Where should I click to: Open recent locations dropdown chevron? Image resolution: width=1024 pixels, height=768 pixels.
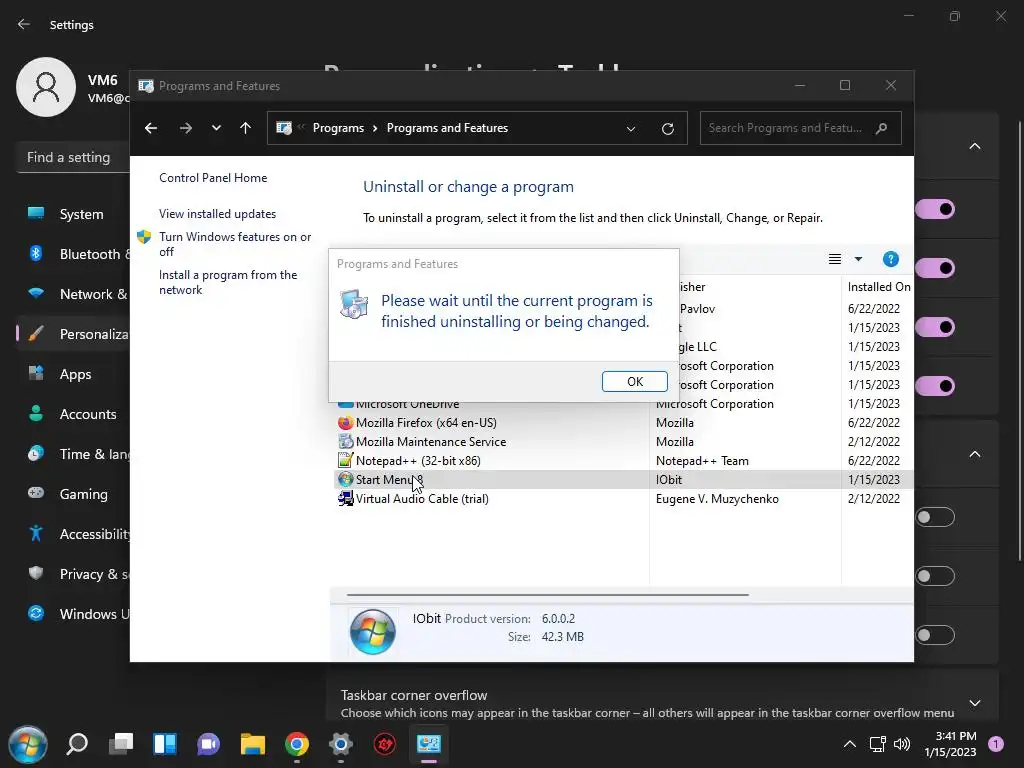click(x=216, y=128)
